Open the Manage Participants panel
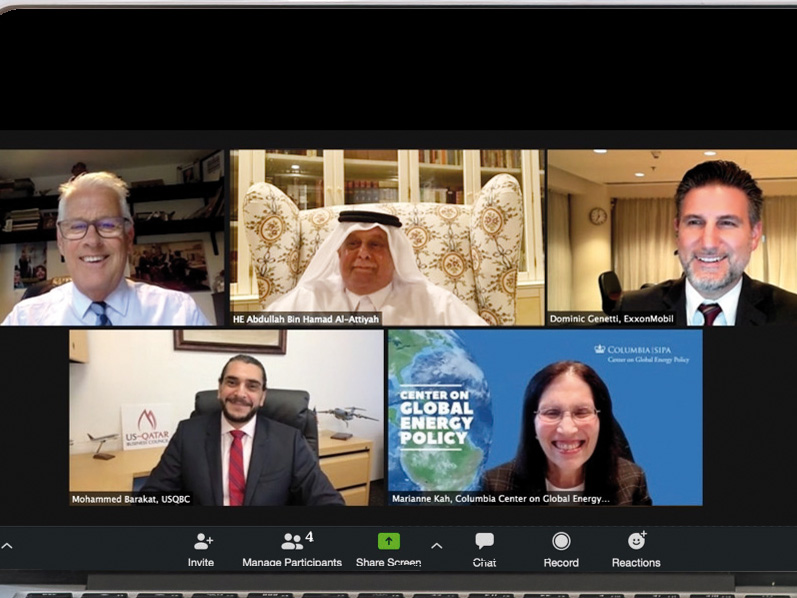Viewport: 797px width, 598px height. [x=292, y=549]
